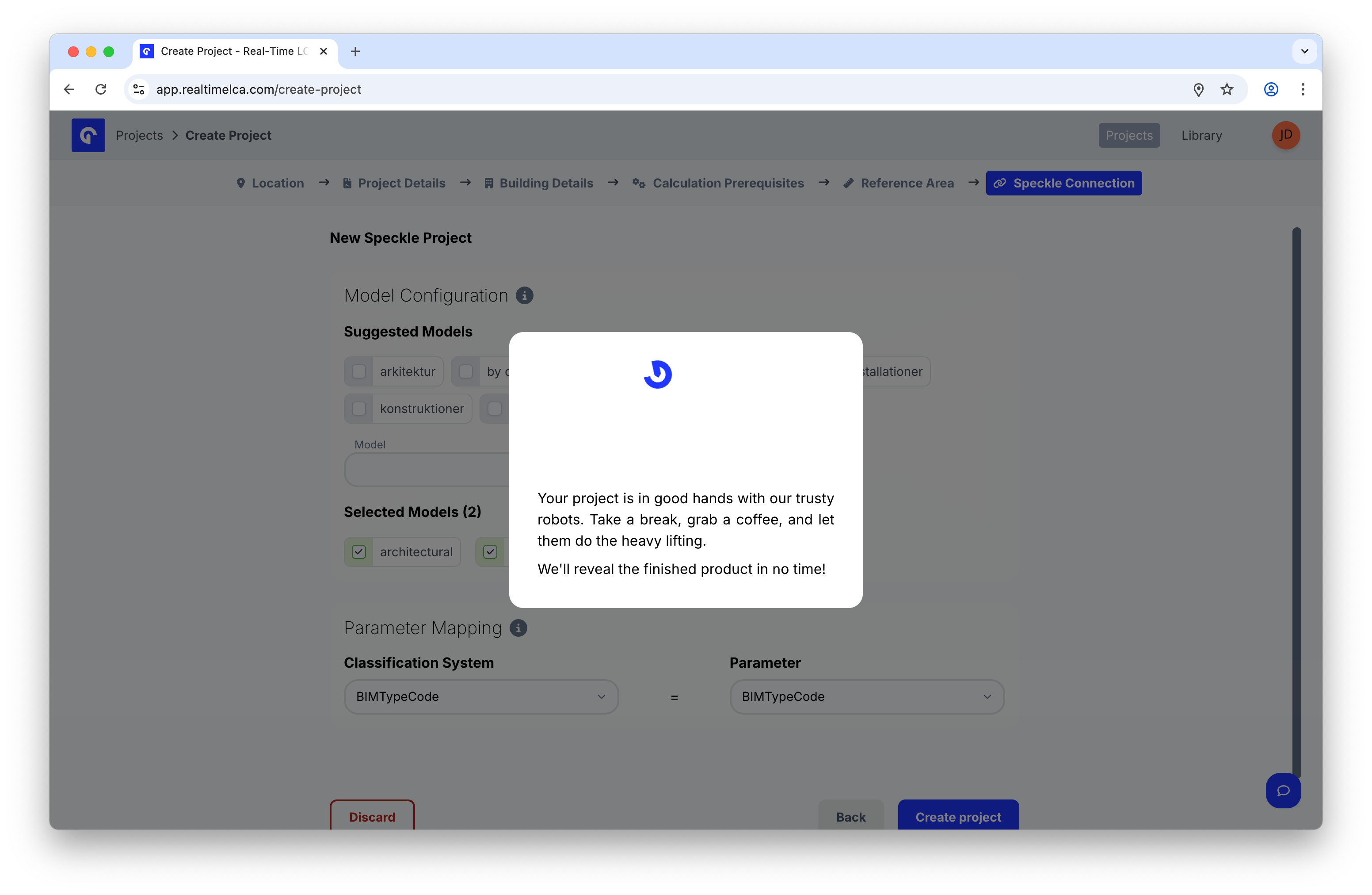Open the Classification System BIMTypeCode dropdown
Image resolution: width=1372 pixels, height=895 pixels.
(x=481, y=696)
